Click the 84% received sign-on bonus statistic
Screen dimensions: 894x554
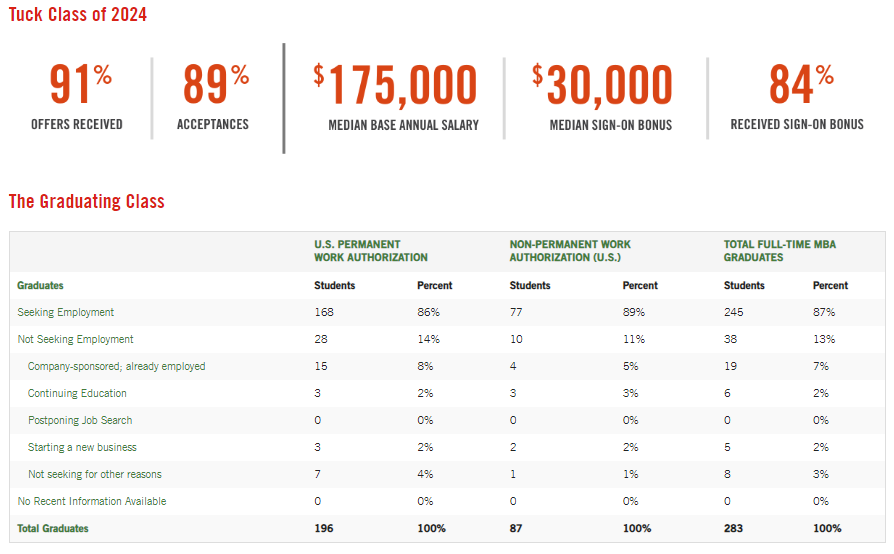[x=798, y=86]
